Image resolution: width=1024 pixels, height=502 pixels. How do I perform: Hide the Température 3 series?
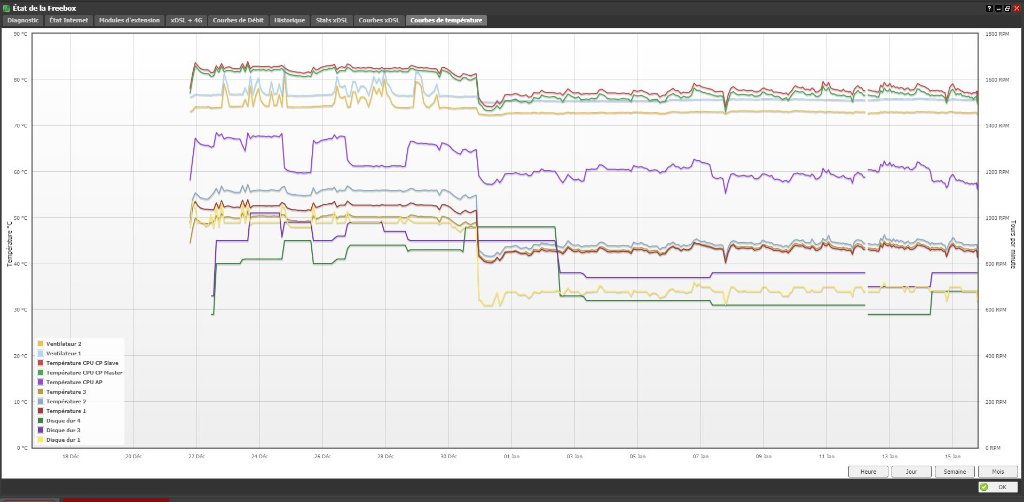coord(61,392)
